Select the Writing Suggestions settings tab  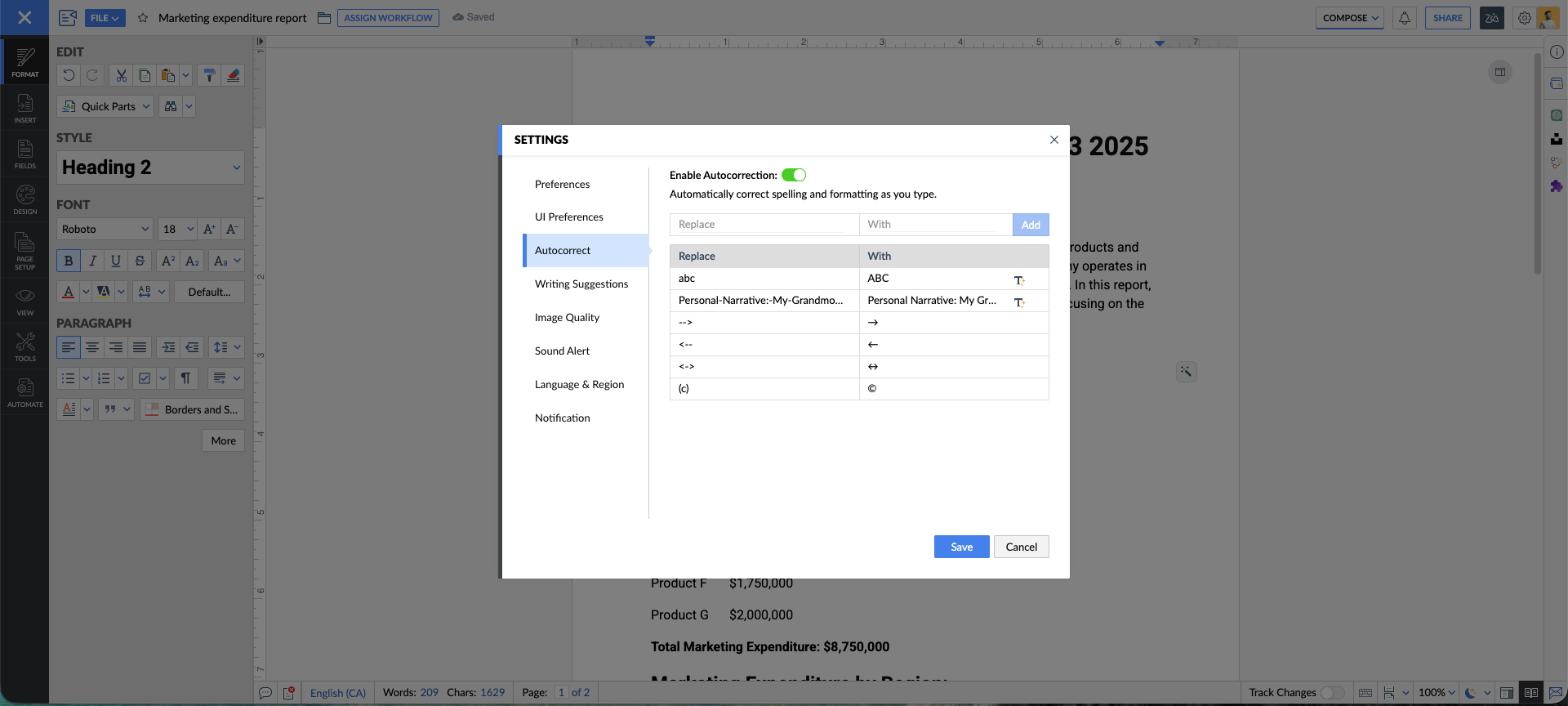[x=581, y=284]
